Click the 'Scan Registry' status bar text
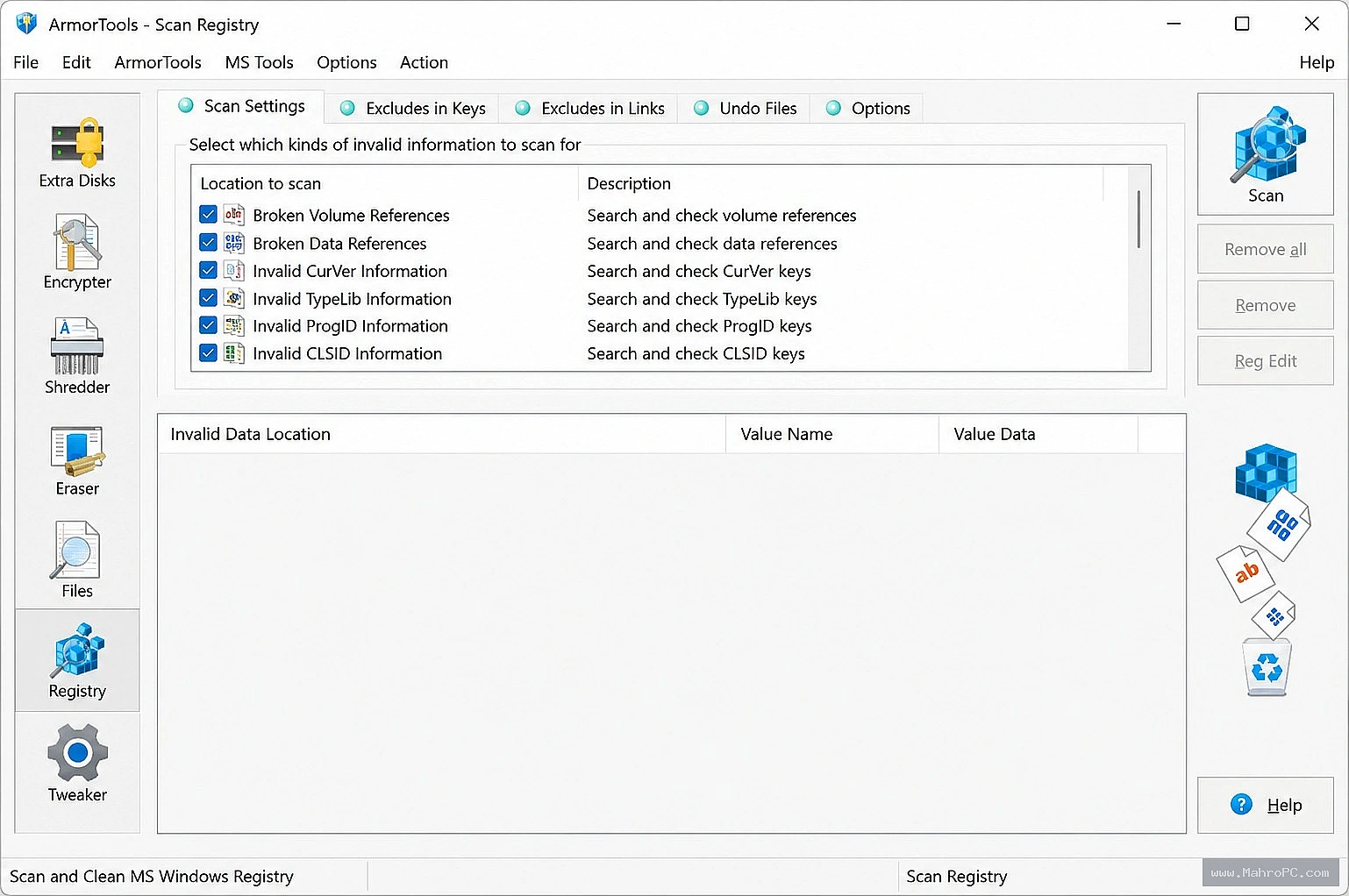The height and width of the screenshot is (896, 1349). (x=956, y=877)
